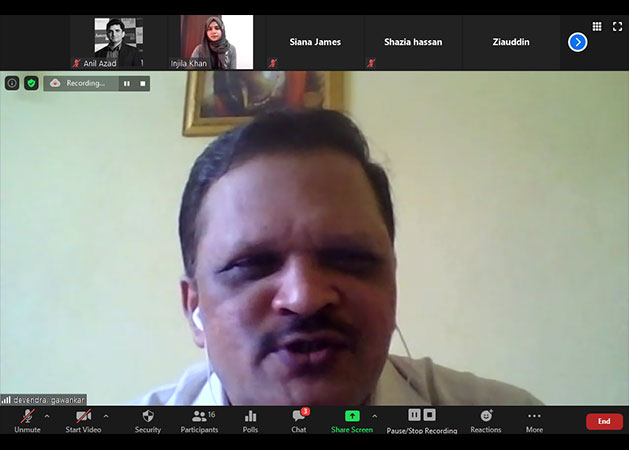Expand video options next to Start Video
The height and width of the screenshot is (450, 629).
(x=106, y=415)
